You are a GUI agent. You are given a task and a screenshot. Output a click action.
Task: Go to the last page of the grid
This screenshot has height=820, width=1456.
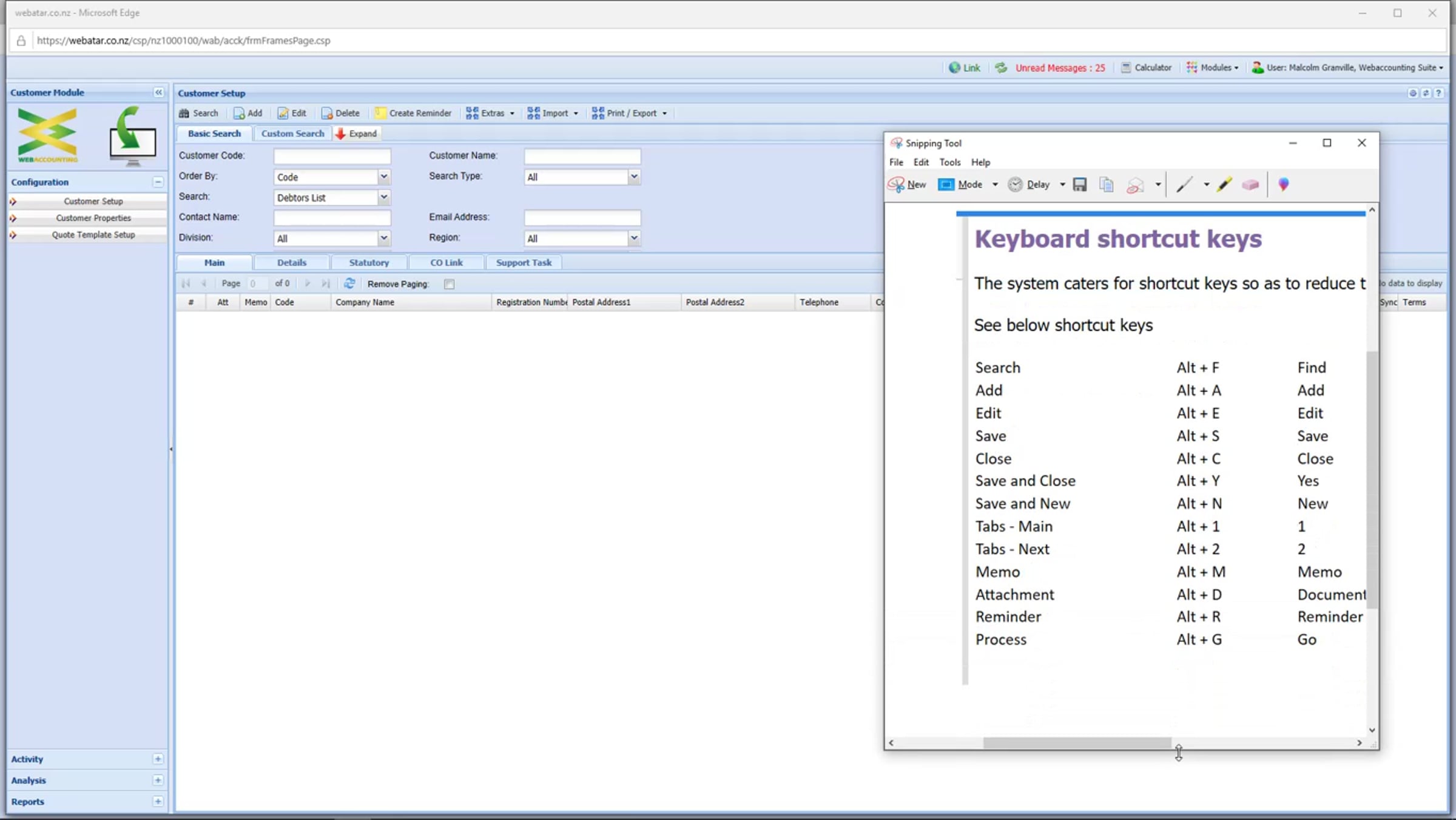(x=326, y=283)
